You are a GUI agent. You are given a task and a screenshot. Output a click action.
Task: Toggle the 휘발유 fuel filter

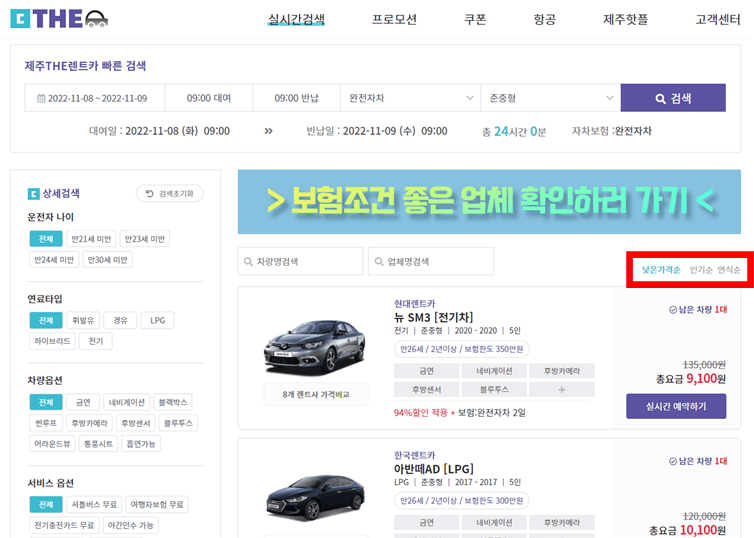click(83, 320)
